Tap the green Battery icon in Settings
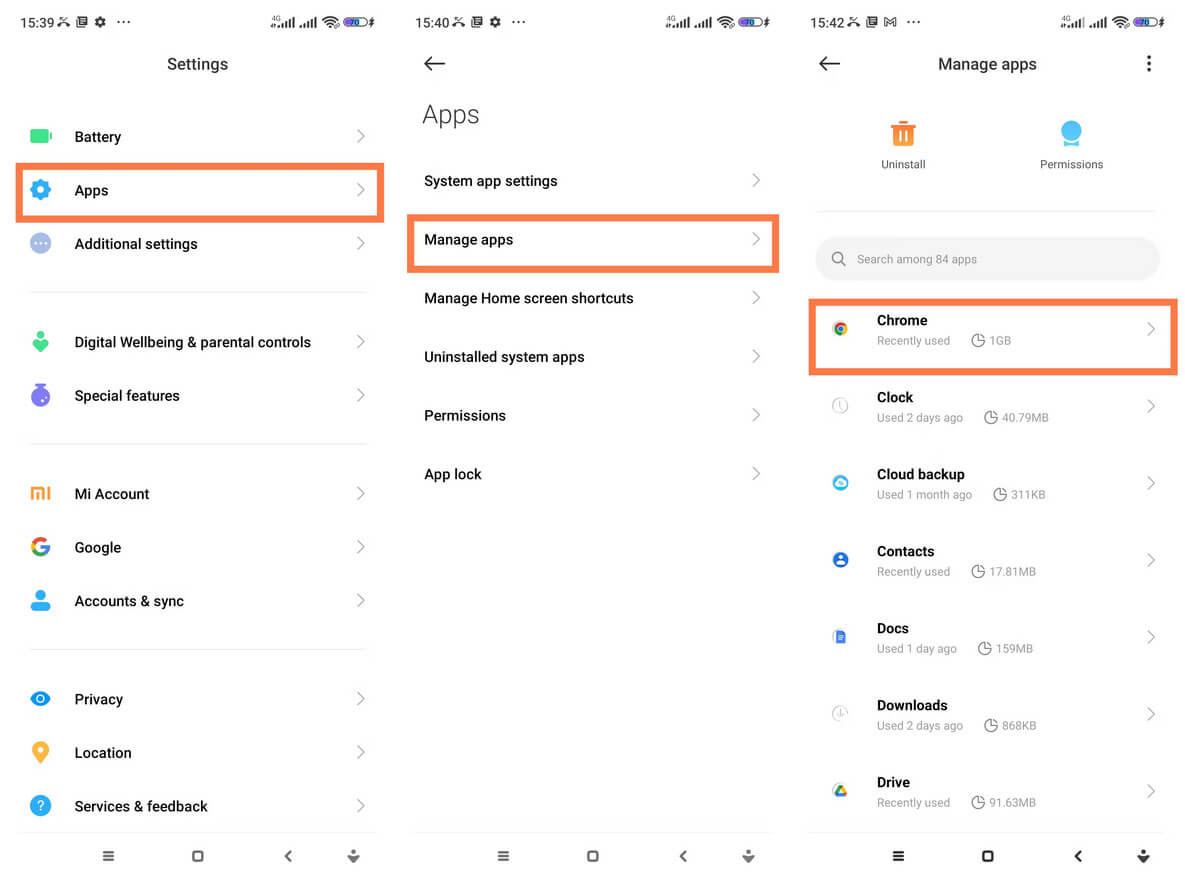This screenshot has height=880, width=1185. pos(41,136)
